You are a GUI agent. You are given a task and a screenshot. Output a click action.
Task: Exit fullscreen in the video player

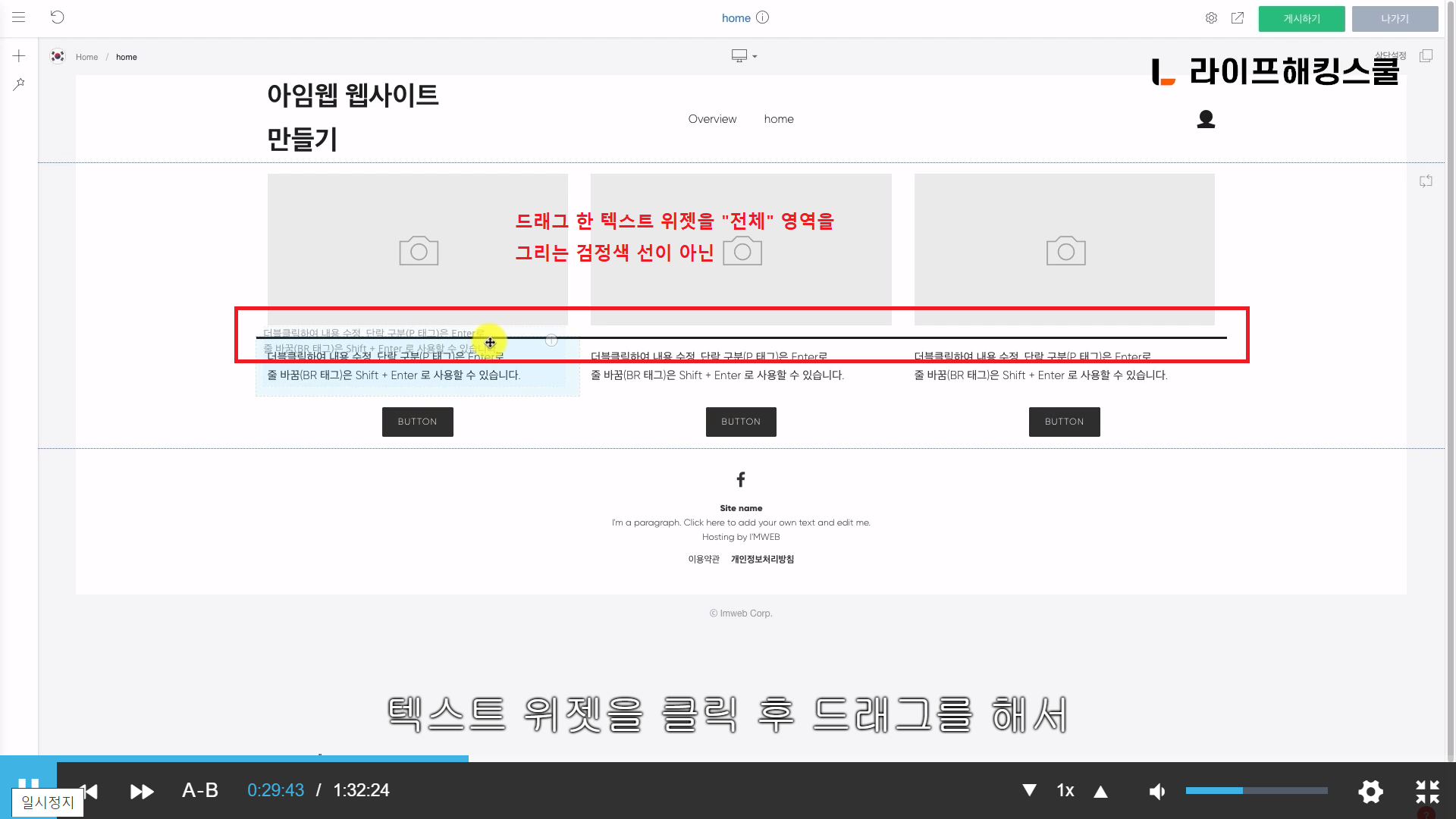pyautogui.click(x=1427, y=791)
